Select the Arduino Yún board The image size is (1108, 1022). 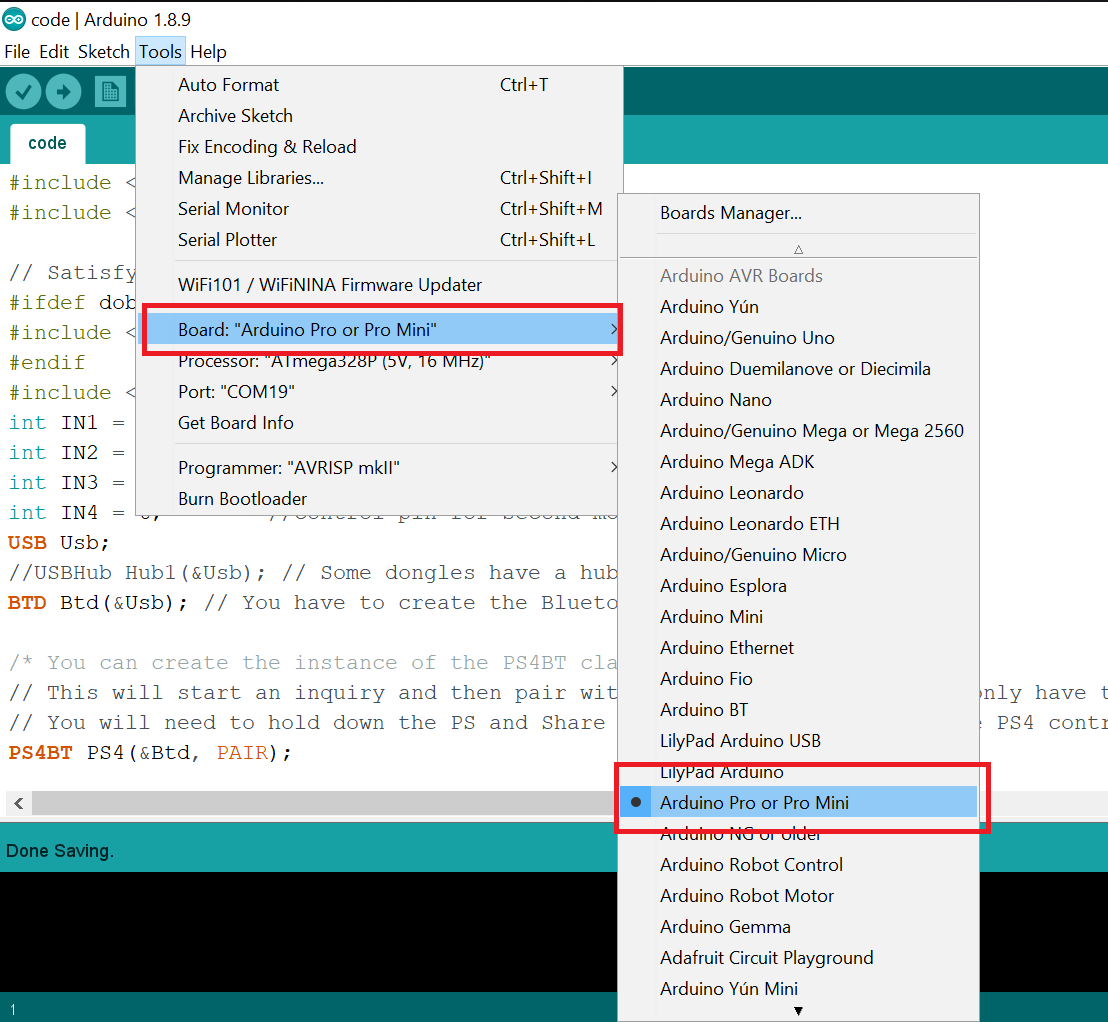(x=798, y=307)
